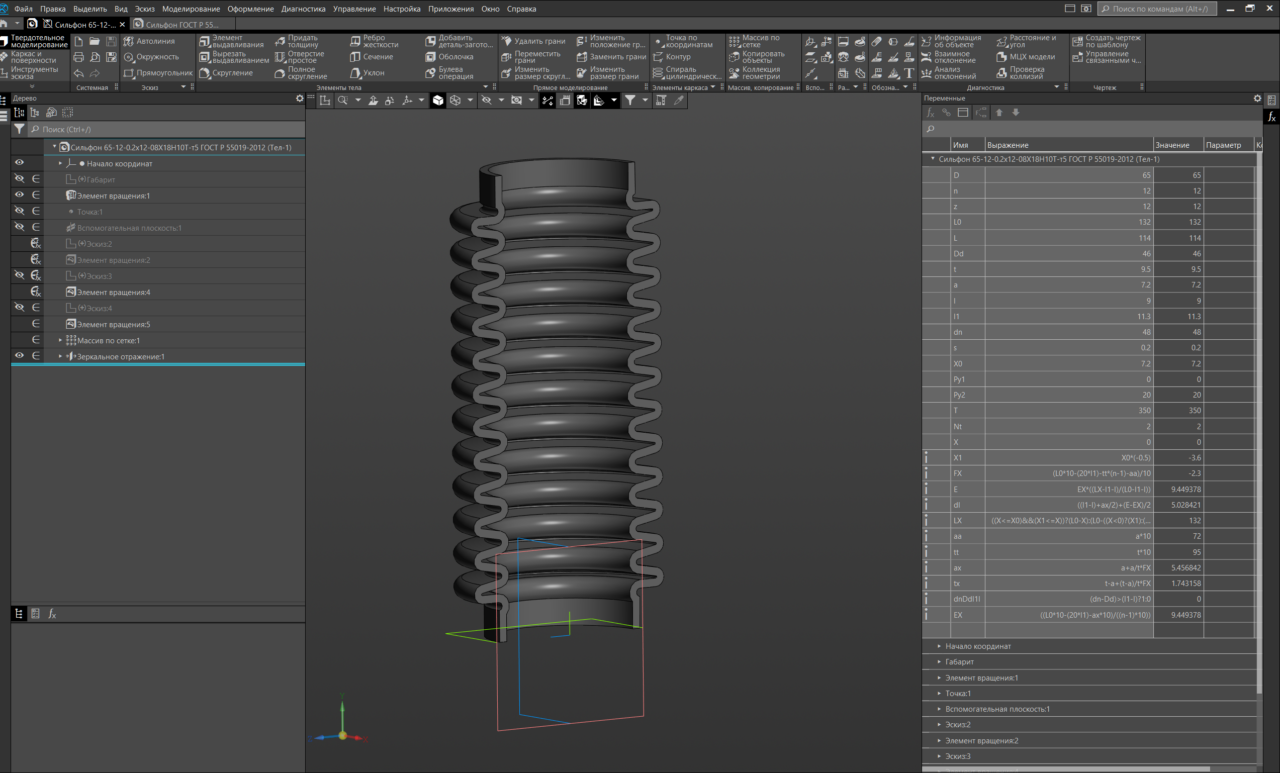Switch to Сильфон ГОСТ Р 55 document tab

click(x=180, y=23)
